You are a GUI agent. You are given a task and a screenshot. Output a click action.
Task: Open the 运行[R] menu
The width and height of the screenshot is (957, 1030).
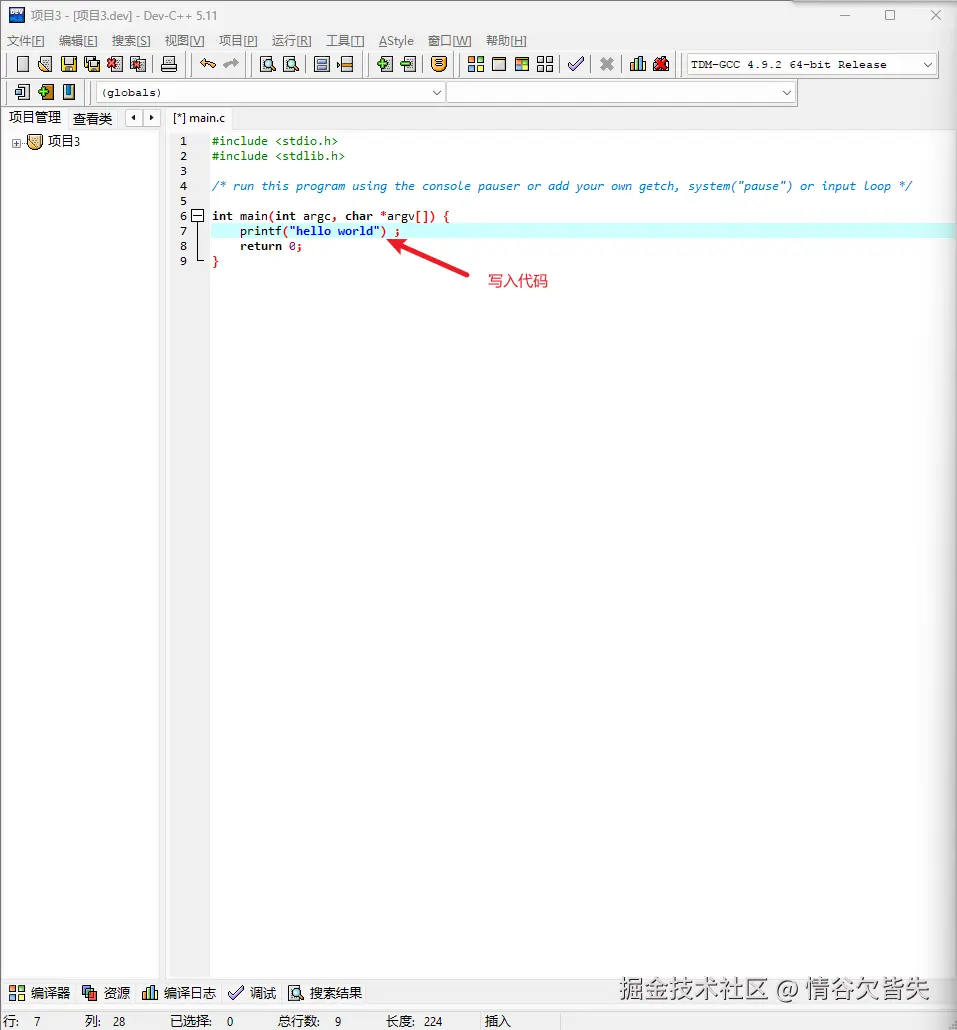tap(292, 41)
